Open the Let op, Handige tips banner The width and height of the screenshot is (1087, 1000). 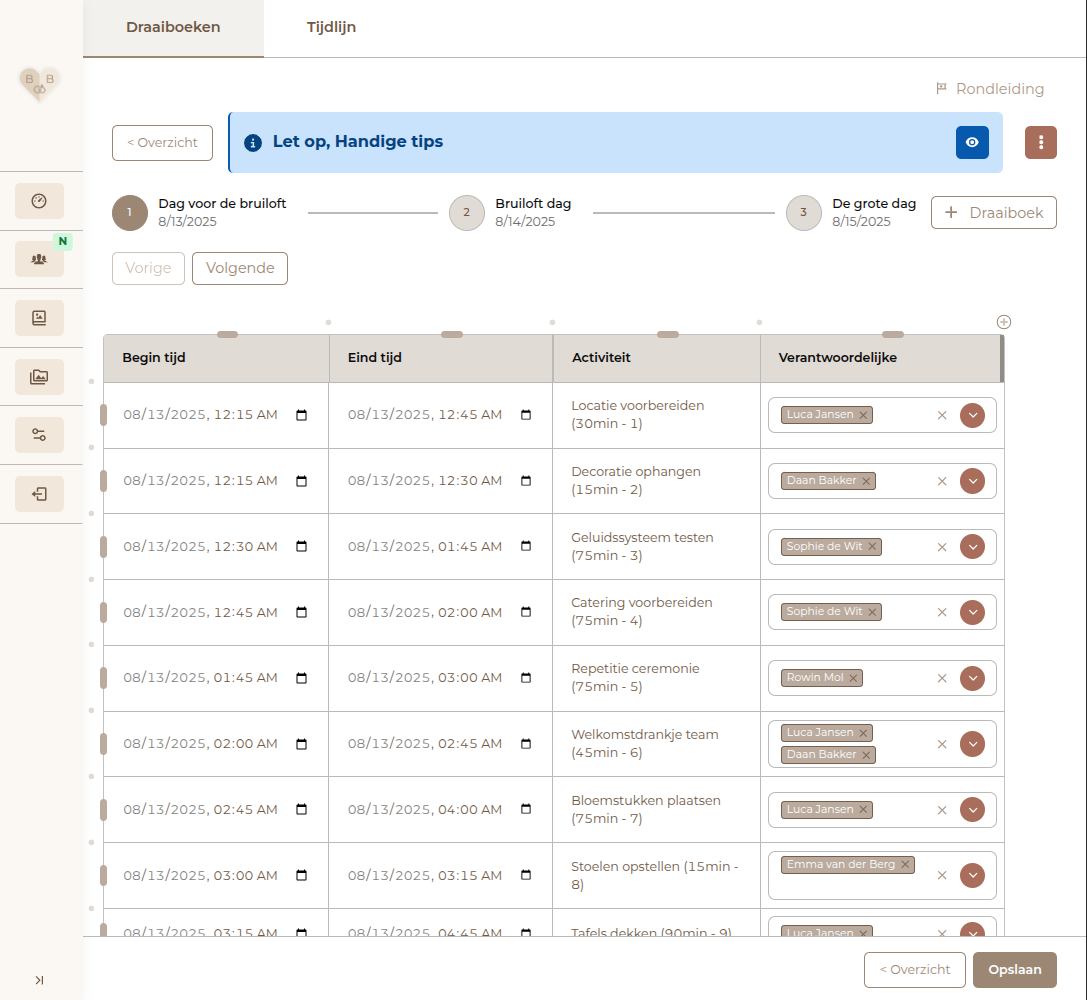[616, 143]
